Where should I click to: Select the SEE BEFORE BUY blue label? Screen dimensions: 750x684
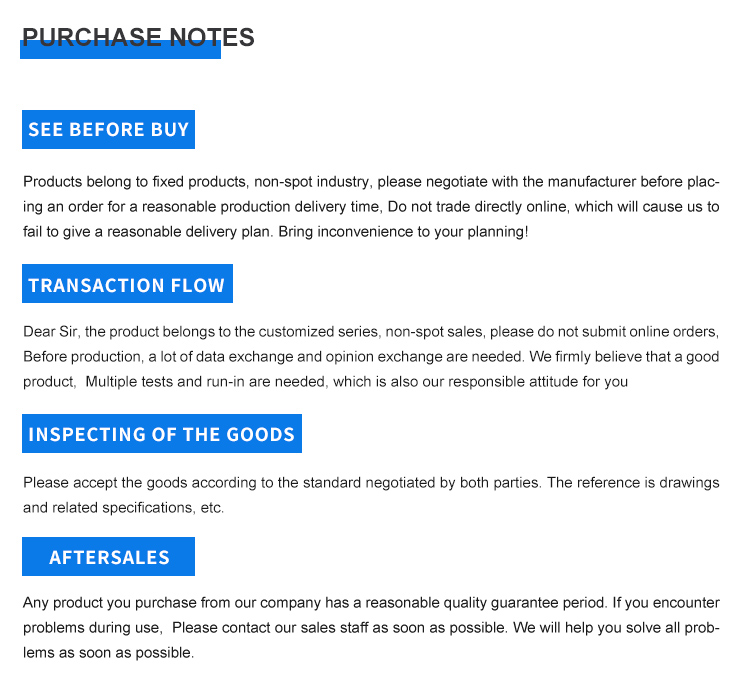tap(108, 130)
